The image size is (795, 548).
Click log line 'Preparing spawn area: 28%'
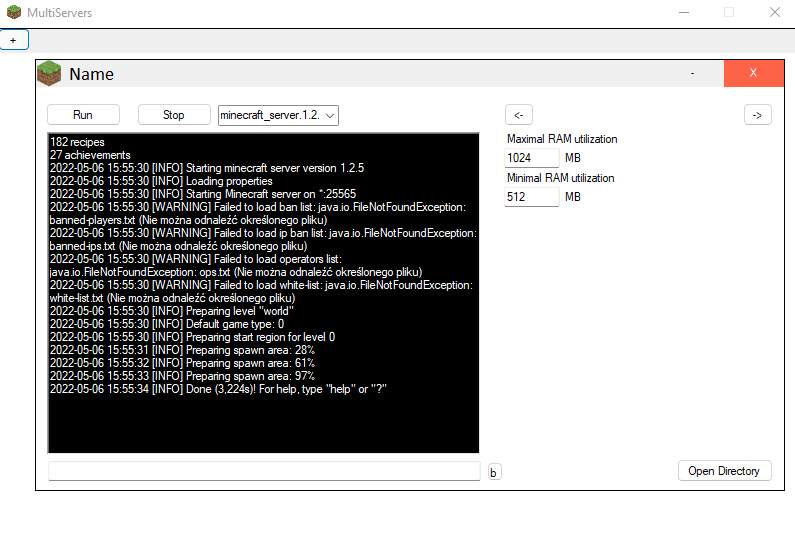pos(182,350)
